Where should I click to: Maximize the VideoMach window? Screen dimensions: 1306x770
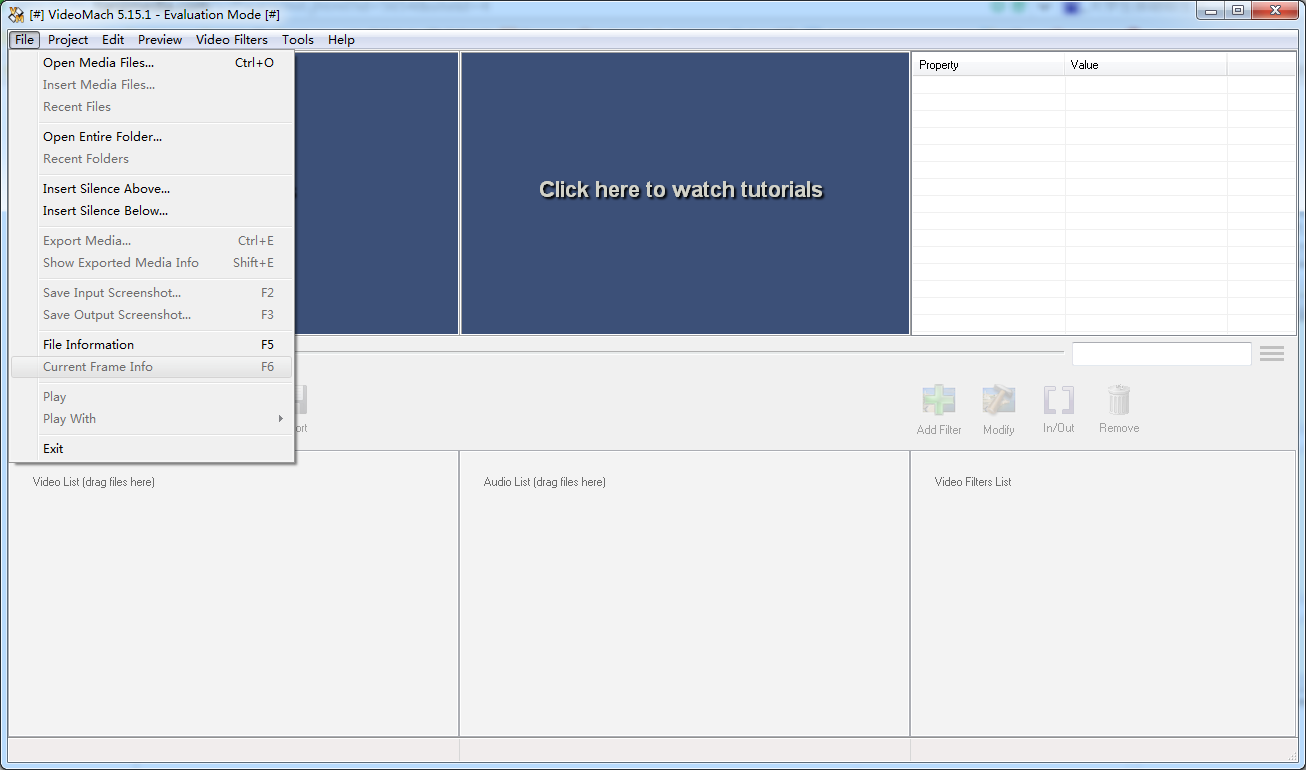1238,10
